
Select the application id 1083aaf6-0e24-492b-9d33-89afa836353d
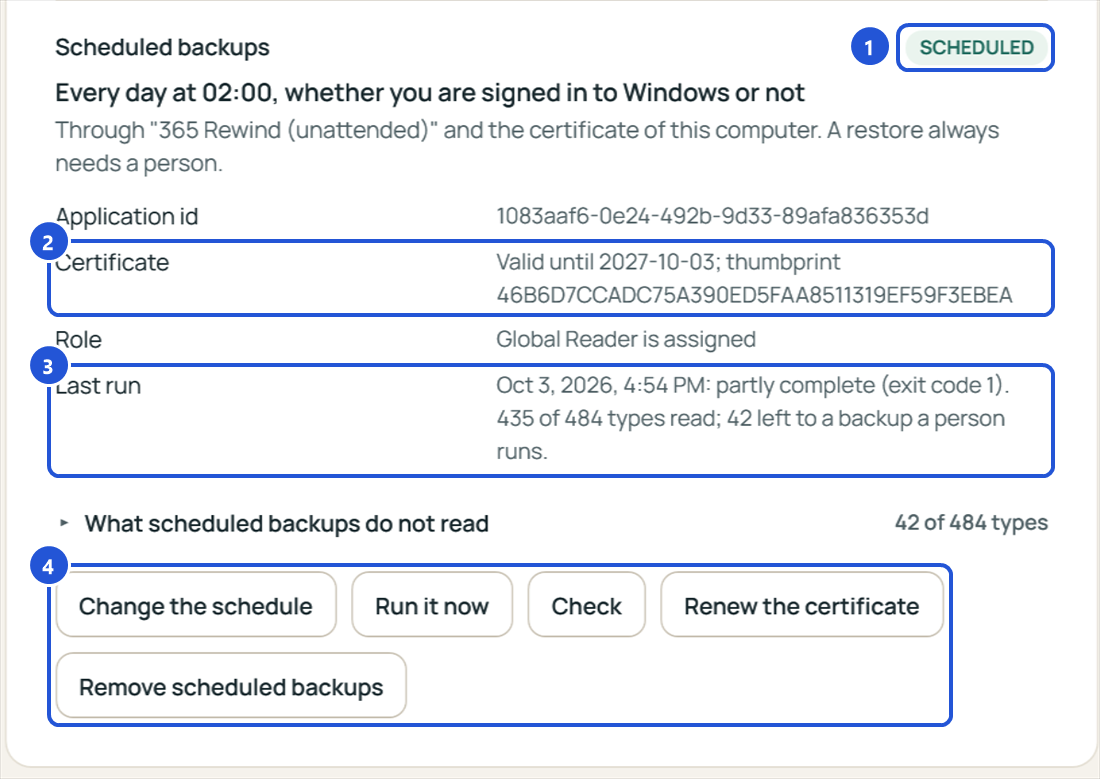(x=712, y=216)
